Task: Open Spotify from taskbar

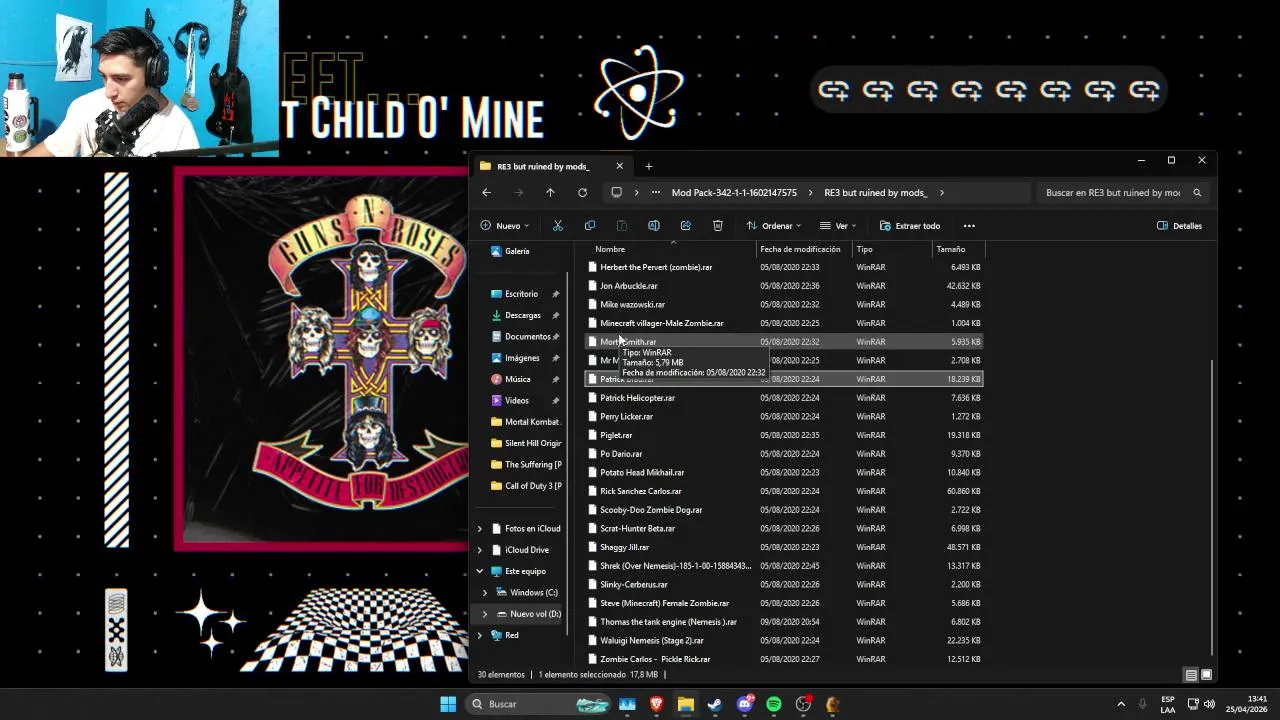Action: pos(774,704)
